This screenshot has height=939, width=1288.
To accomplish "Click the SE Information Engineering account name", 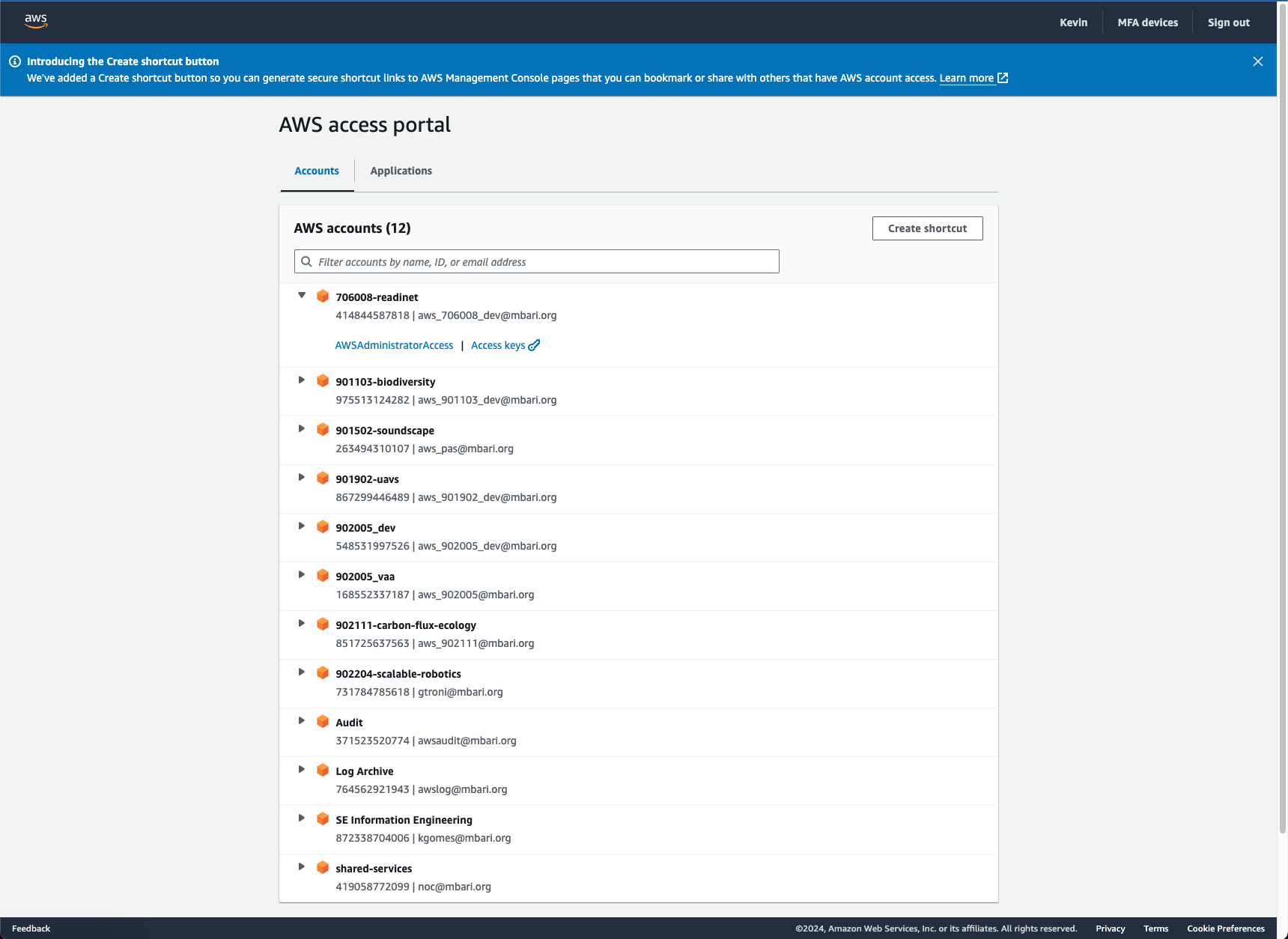I will pyautogui.click(x=404, y=820).
